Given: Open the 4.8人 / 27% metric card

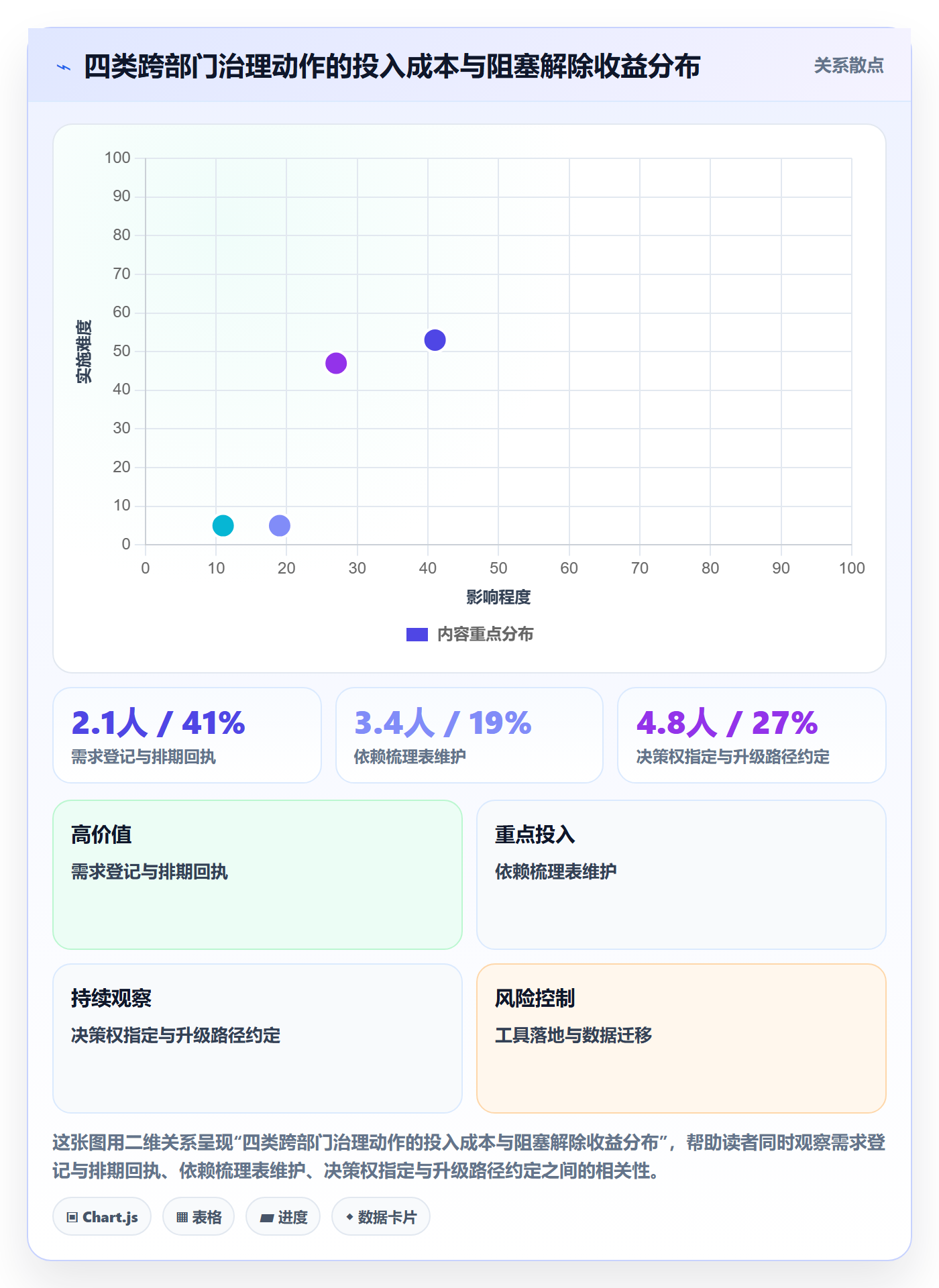Looking at the screenshot, I should click(751, 735).
